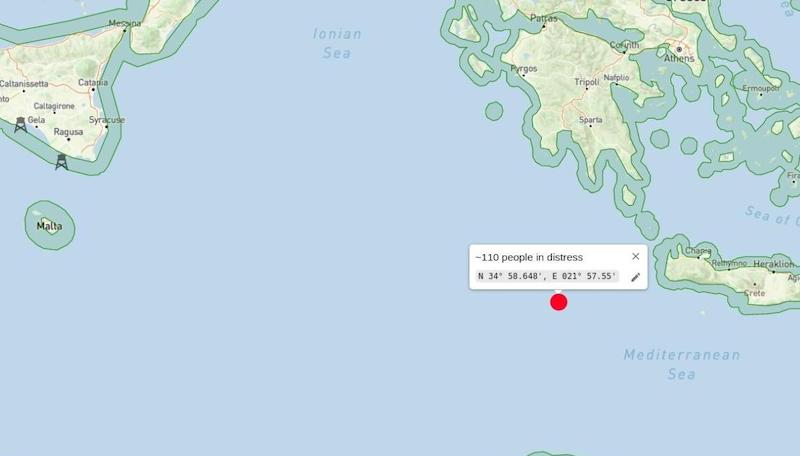Screen dimensions: 800x456
Task: Click the pencil edit icon in popup
Action: [635, 277]
